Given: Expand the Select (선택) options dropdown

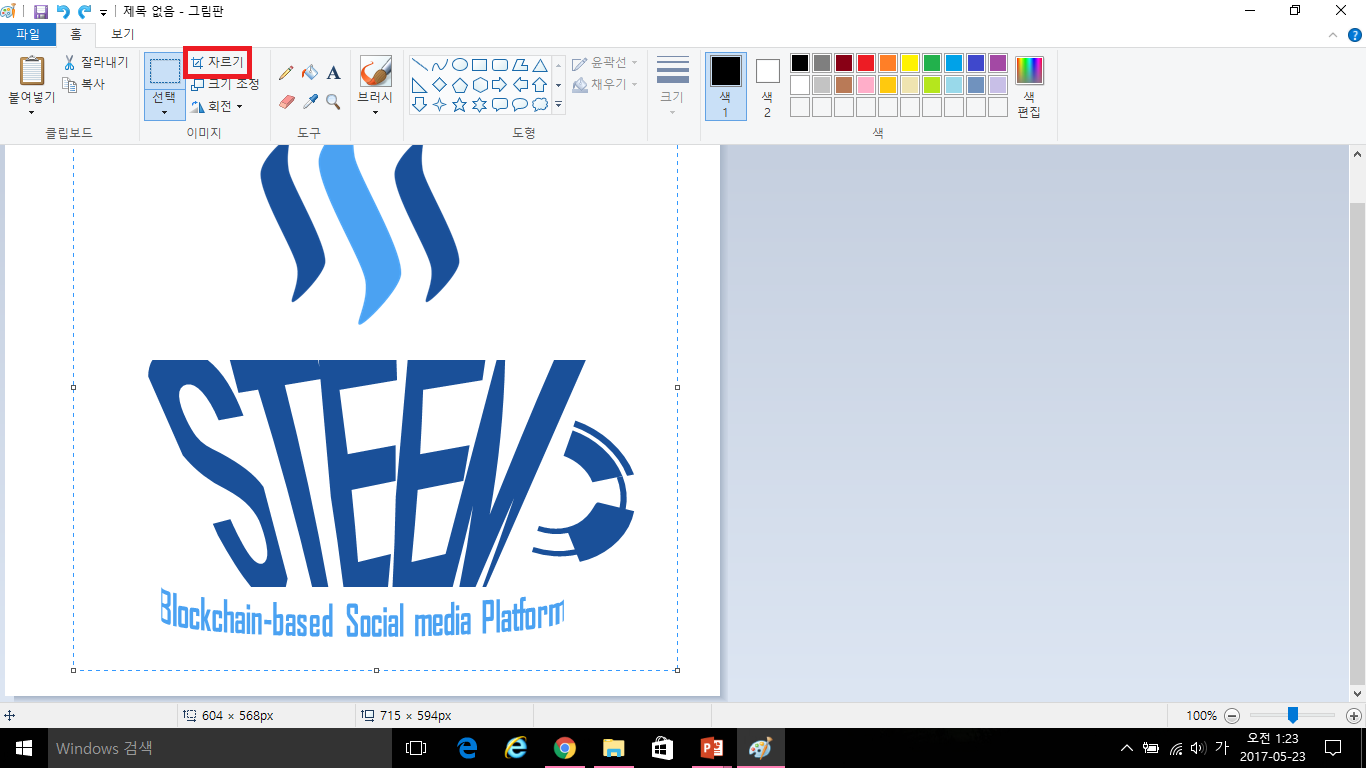Looking at the screenshot, I should 164,113.
